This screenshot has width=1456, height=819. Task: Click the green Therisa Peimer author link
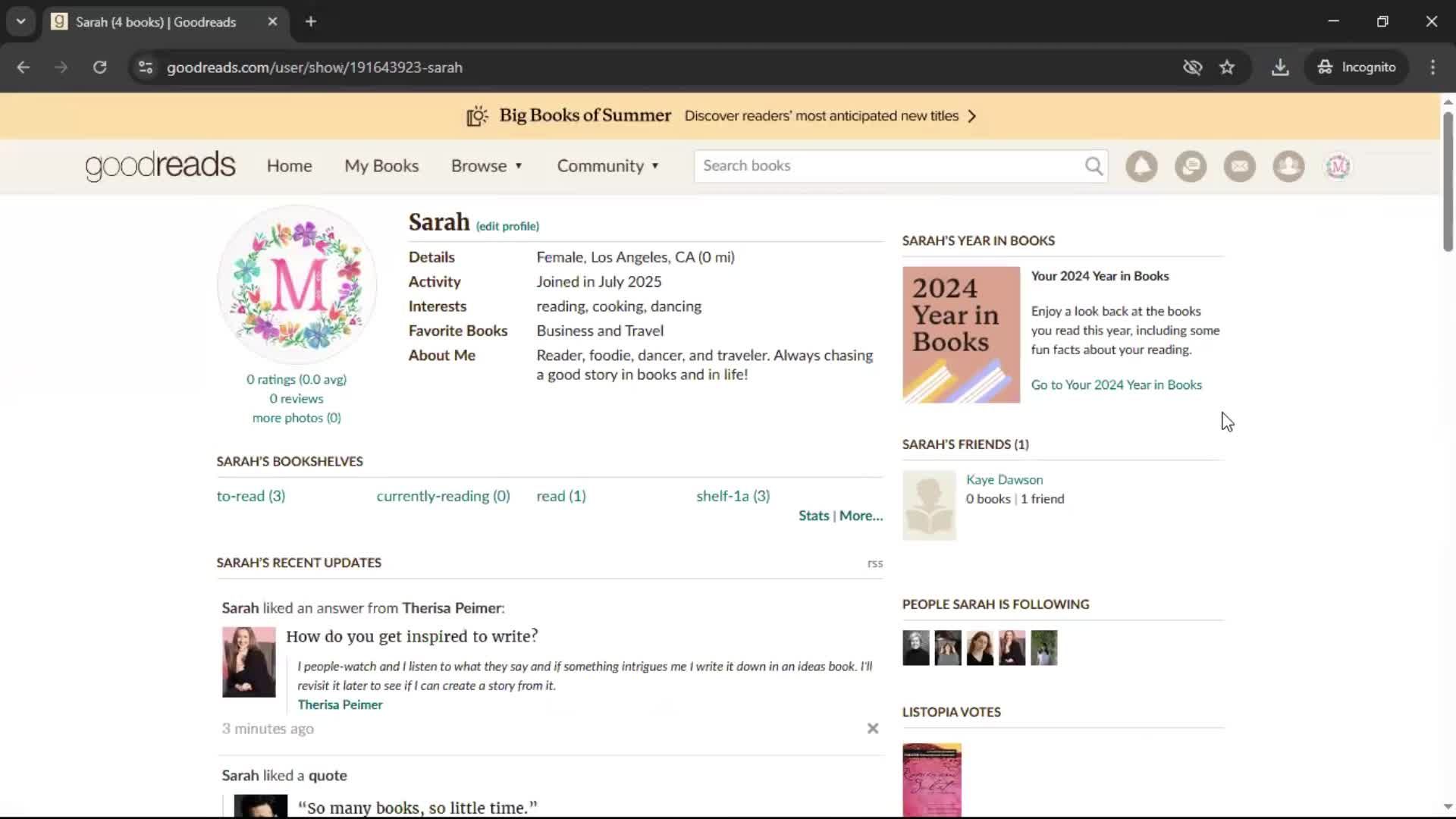click(340, 704)
